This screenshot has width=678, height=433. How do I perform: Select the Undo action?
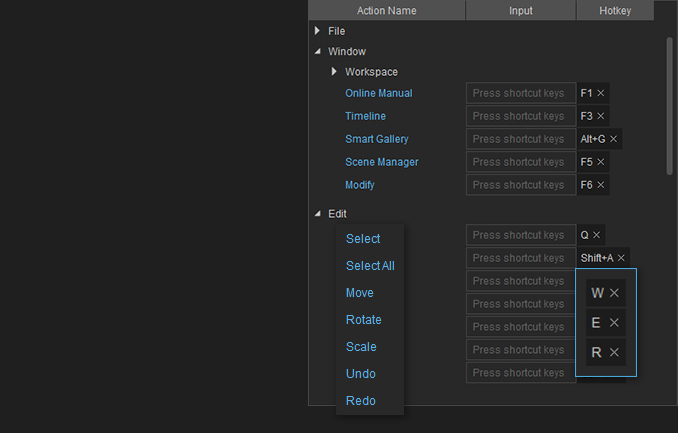[x=361, y=374]
